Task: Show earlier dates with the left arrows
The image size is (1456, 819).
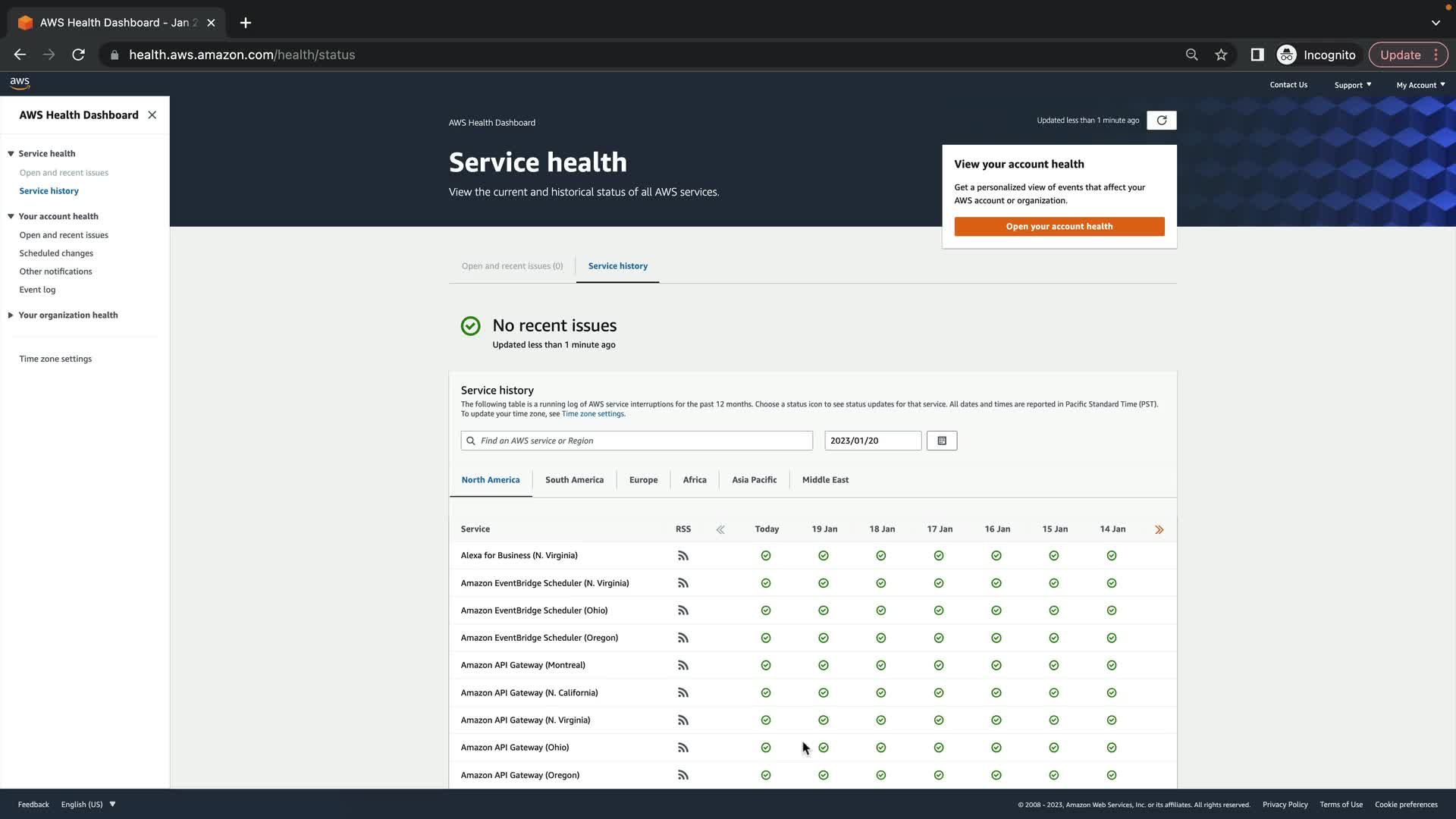Action: tap(720, 529)
